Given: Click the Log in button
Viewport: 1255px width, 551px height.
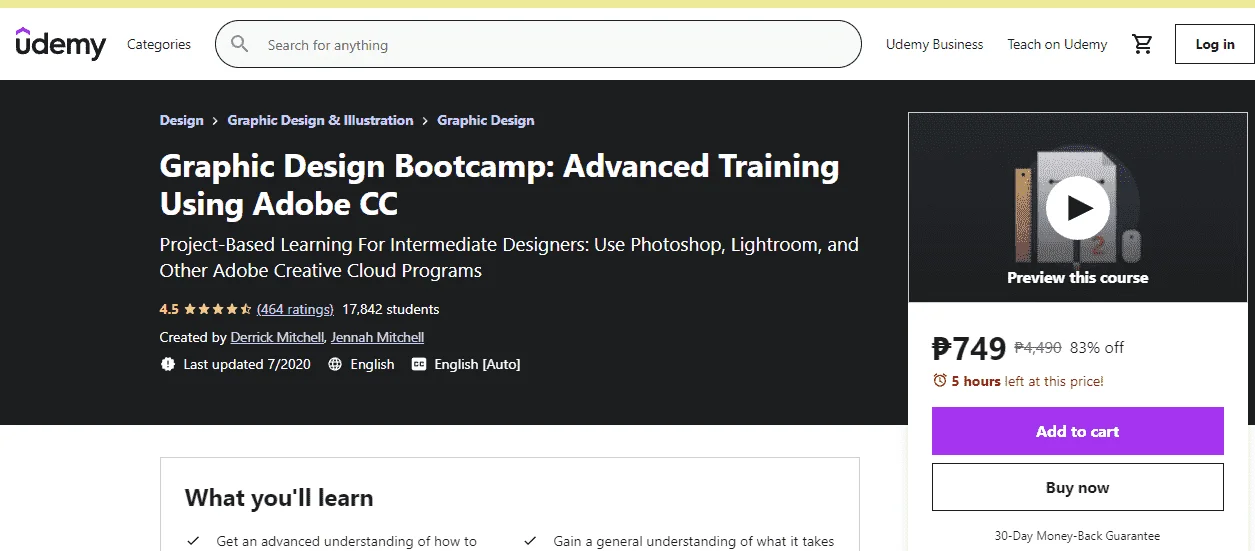Looking at the screenshot, I should coord(1214,44).
